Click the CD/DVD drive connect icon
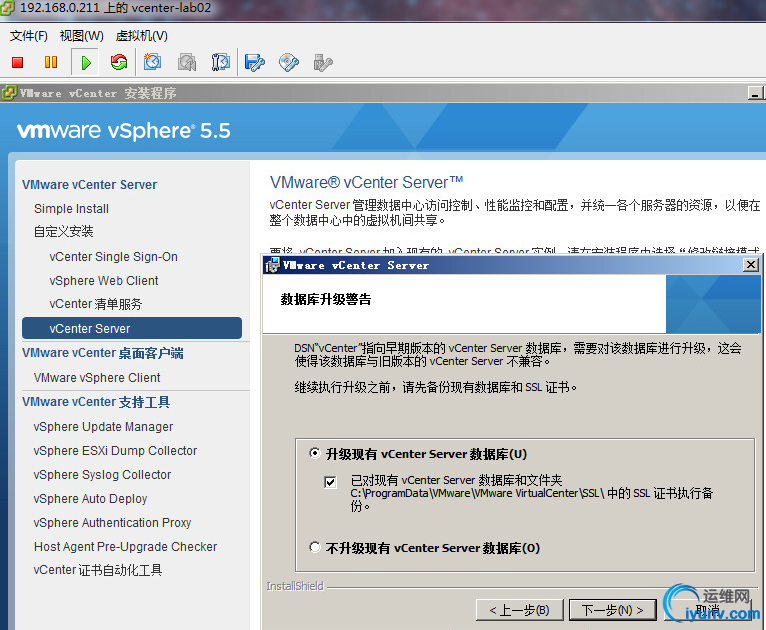 pyautogui.click(x=289, y=63)
